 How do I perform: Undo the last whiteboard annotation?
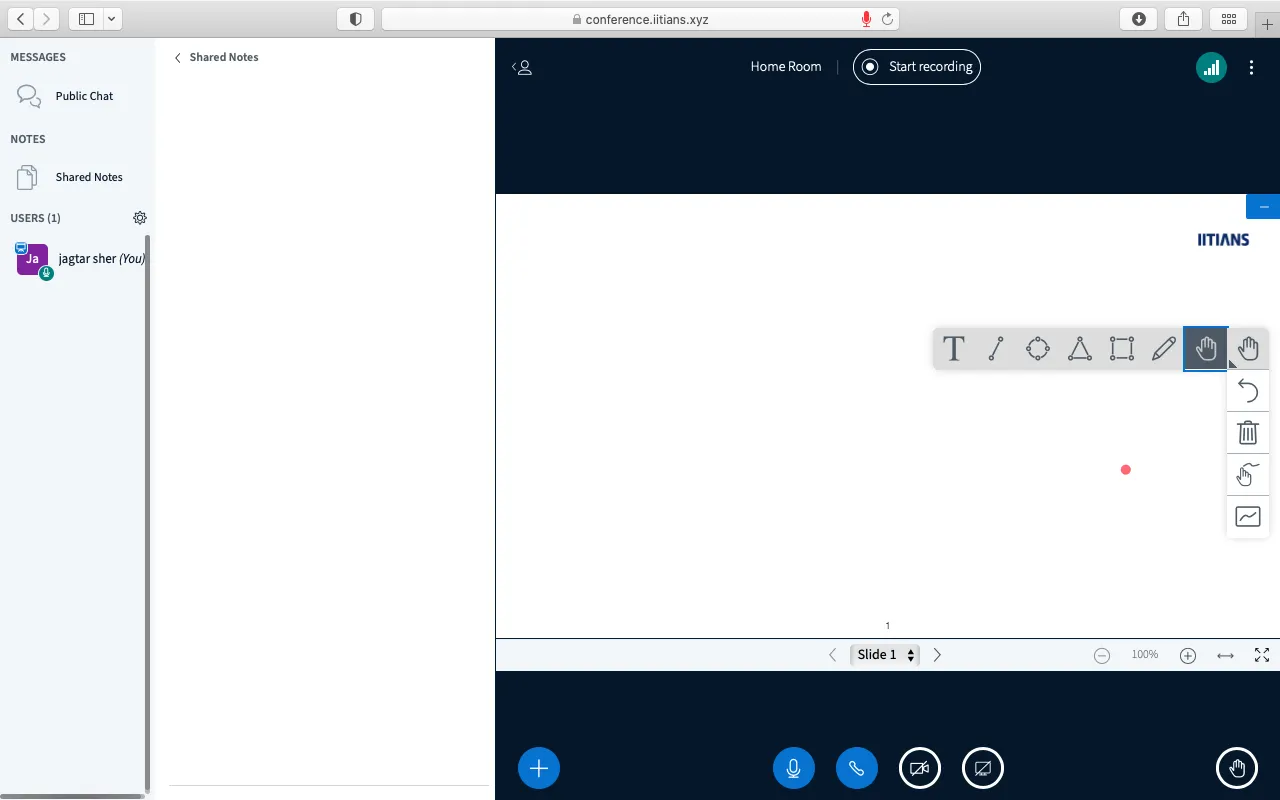pos(1248,391)
